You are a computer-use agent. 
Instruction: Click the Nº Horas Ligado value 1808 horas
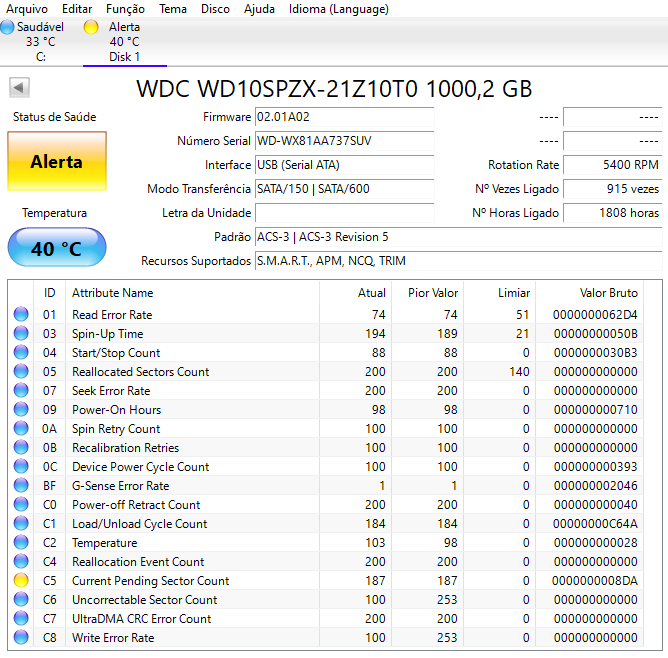click(x=612, y=213)
